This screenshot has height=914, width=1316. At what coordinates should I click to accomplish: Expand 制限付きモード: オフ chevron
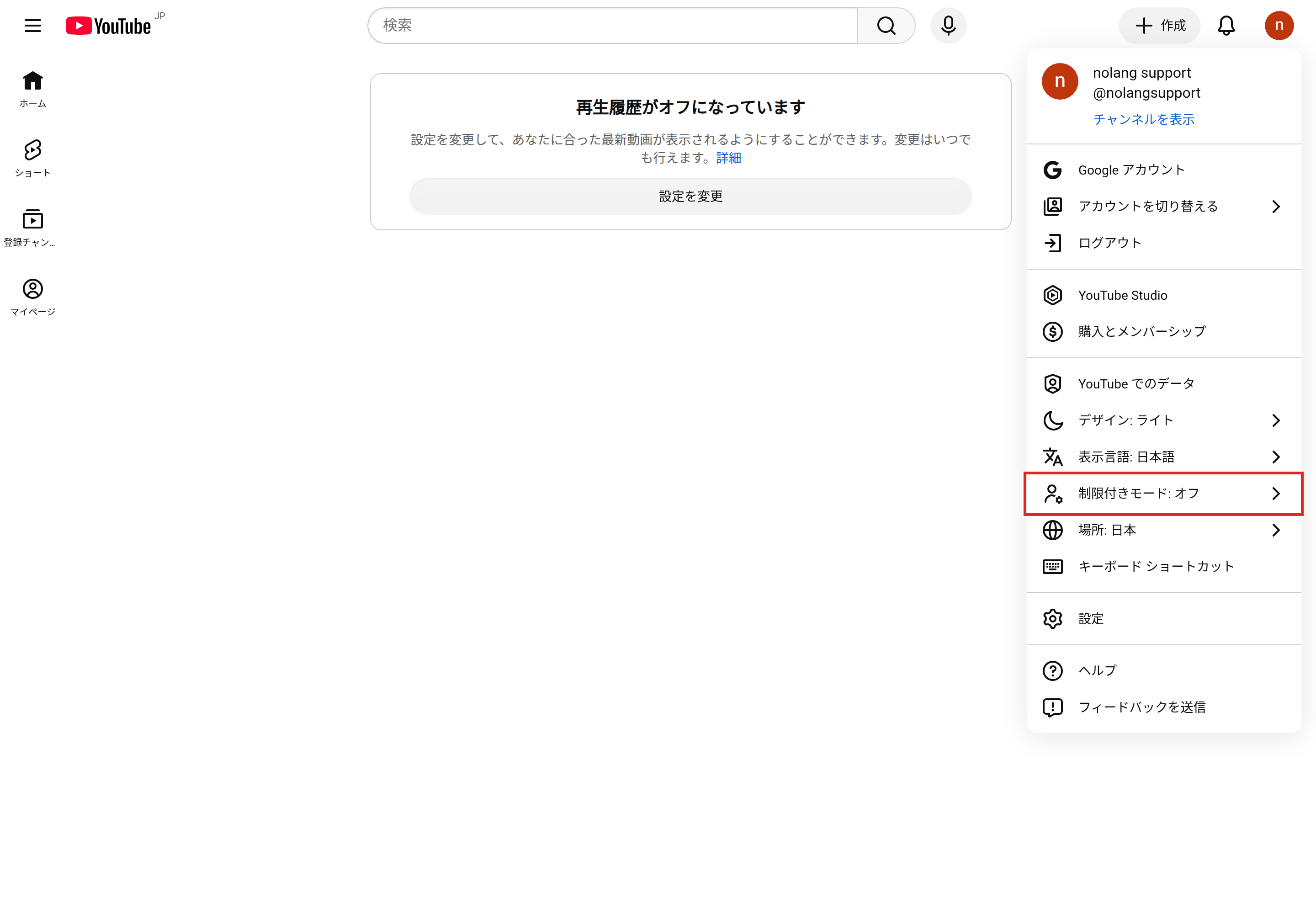[1276, 494]
